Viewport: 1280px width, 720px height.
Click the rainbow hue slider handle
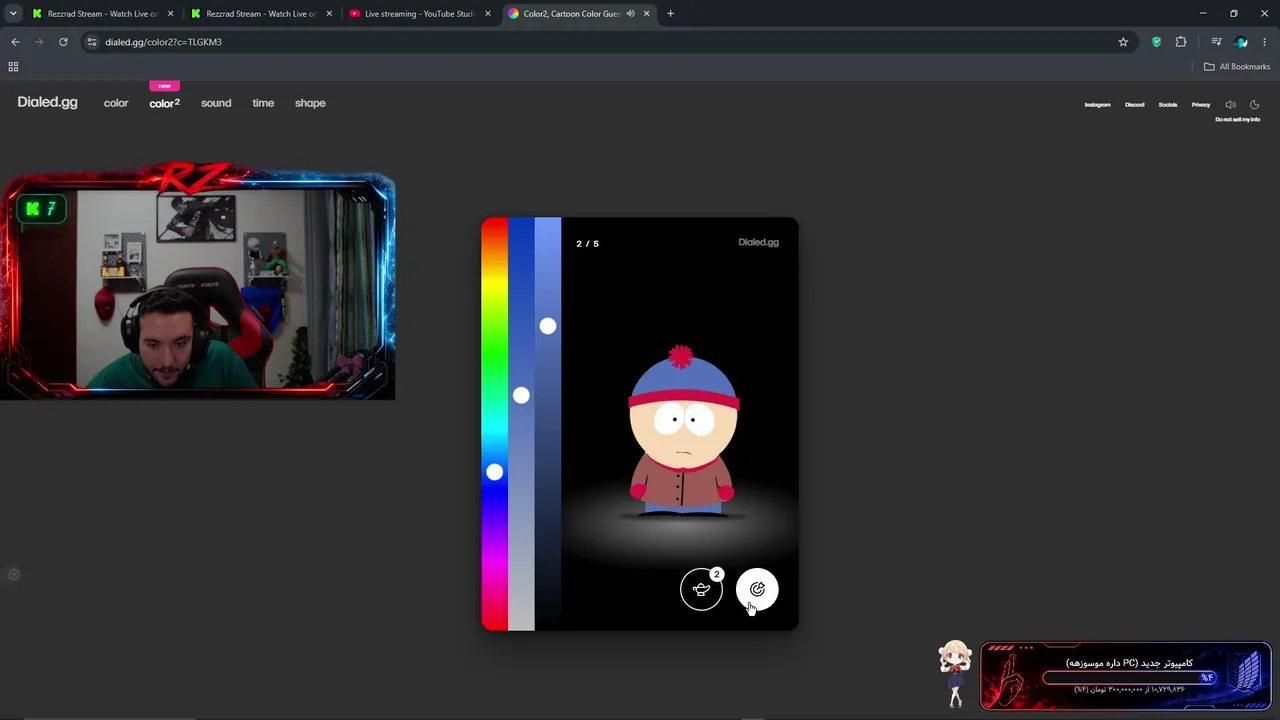(494, 472)
